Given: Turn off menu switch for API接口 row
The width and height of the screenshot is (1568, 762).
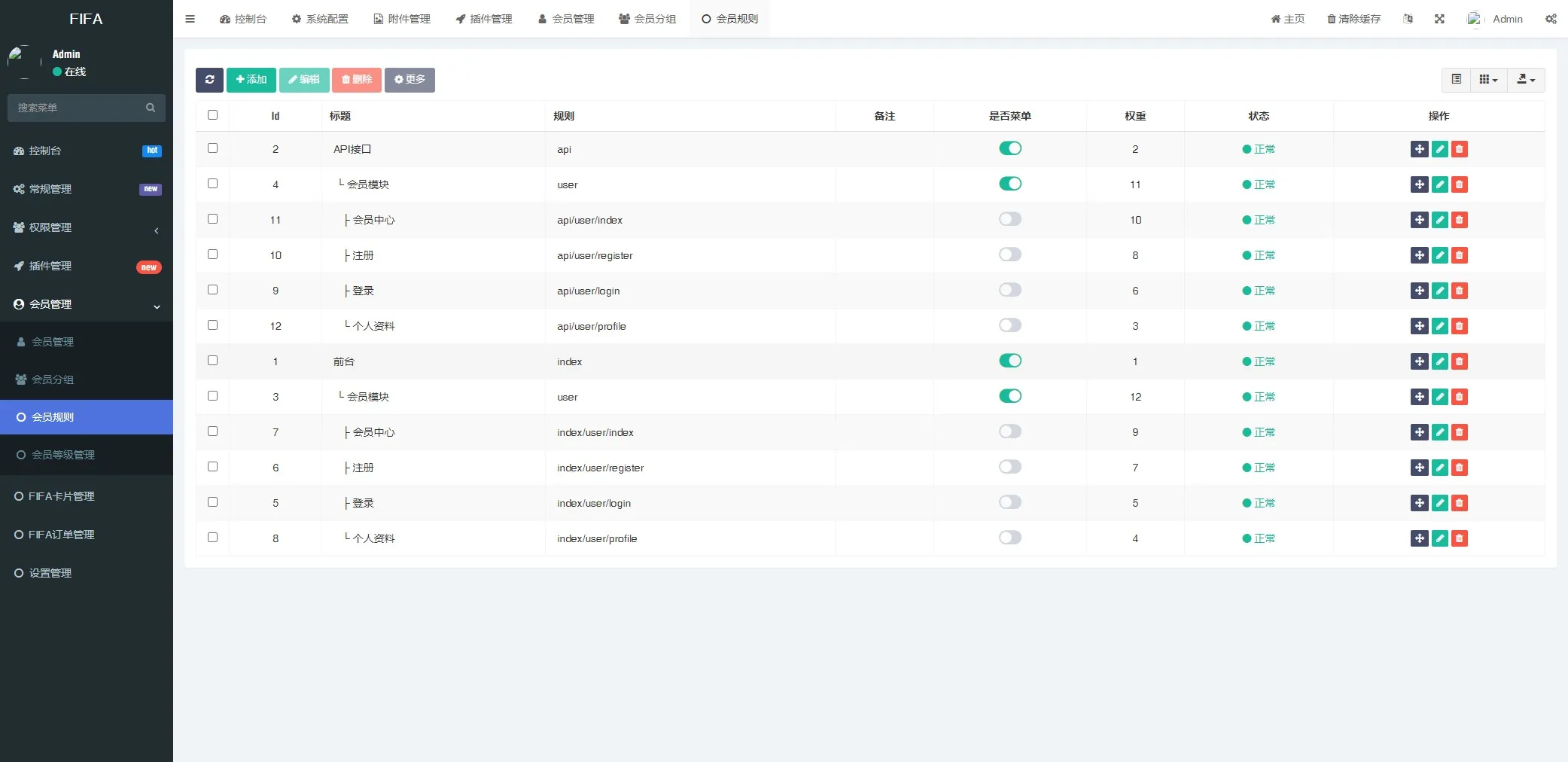Looking at the screenshot, I should click(1010, 148).
